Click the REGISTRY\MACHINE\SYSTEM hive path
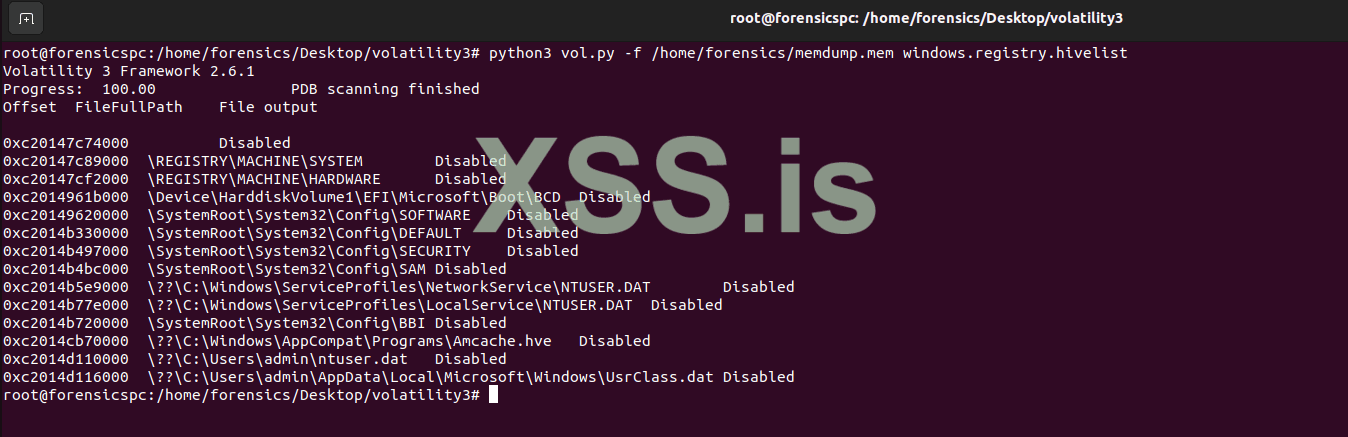Viewport: 1348px width, 437px height. (x=255, y=161)
